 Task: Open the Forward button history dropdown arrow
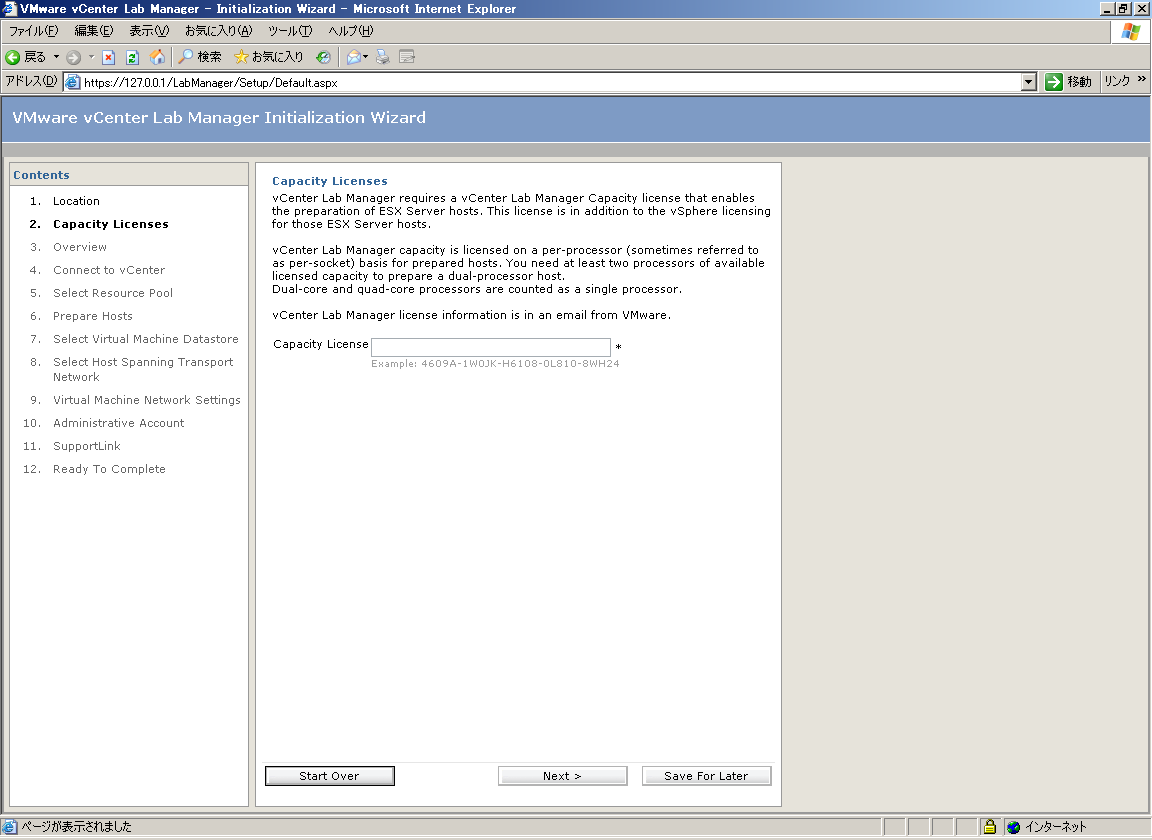click(x=91, y=57)
